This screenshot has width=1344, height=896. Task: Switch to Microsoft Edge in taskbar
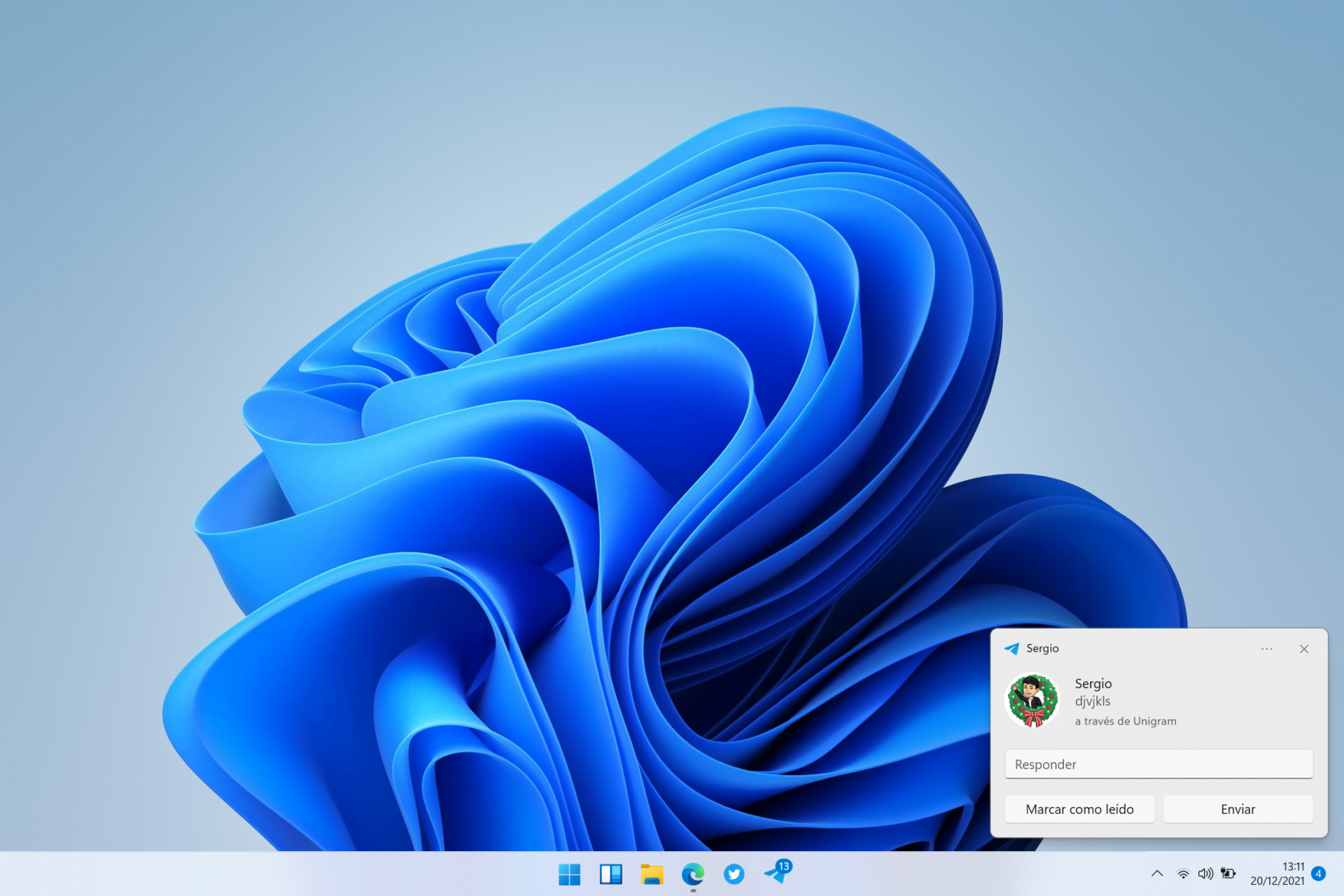(693, 874)
